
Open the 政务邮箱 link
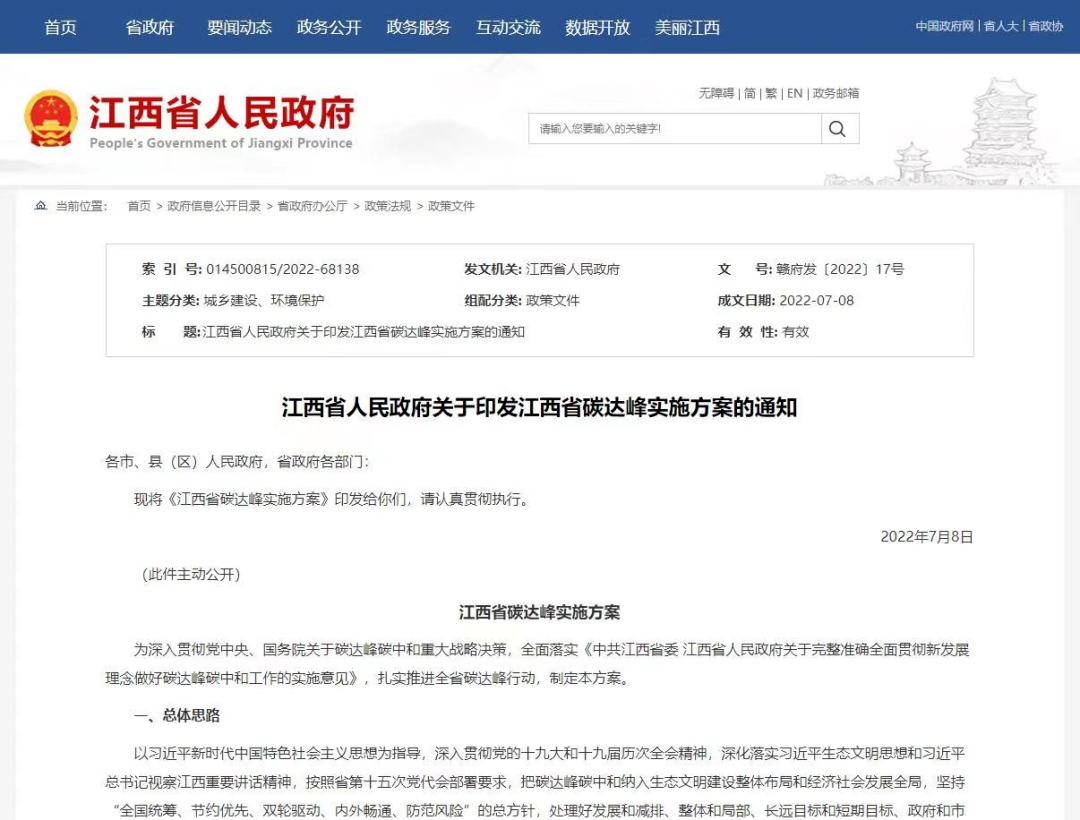tap(835, 93)
